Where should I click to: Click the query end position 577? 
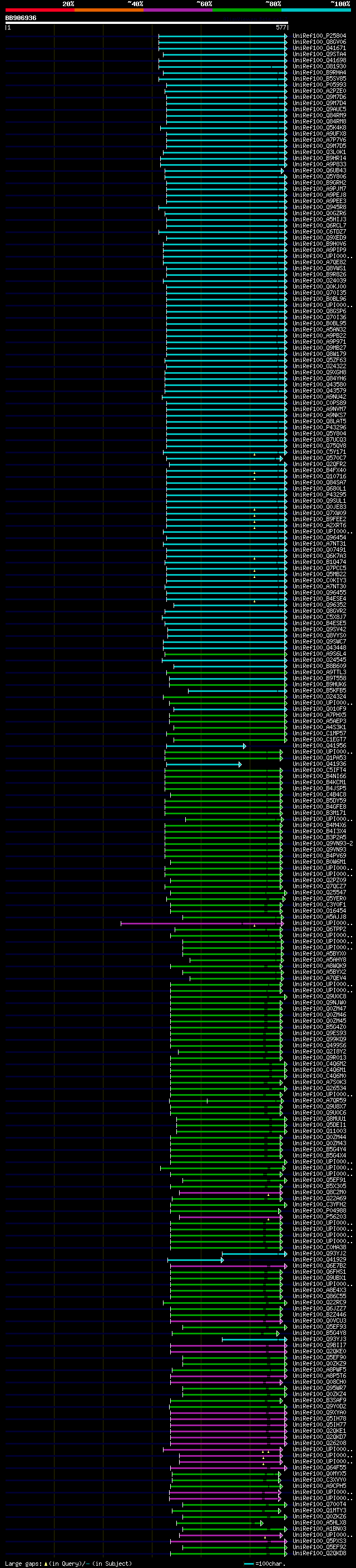(280, 27)
